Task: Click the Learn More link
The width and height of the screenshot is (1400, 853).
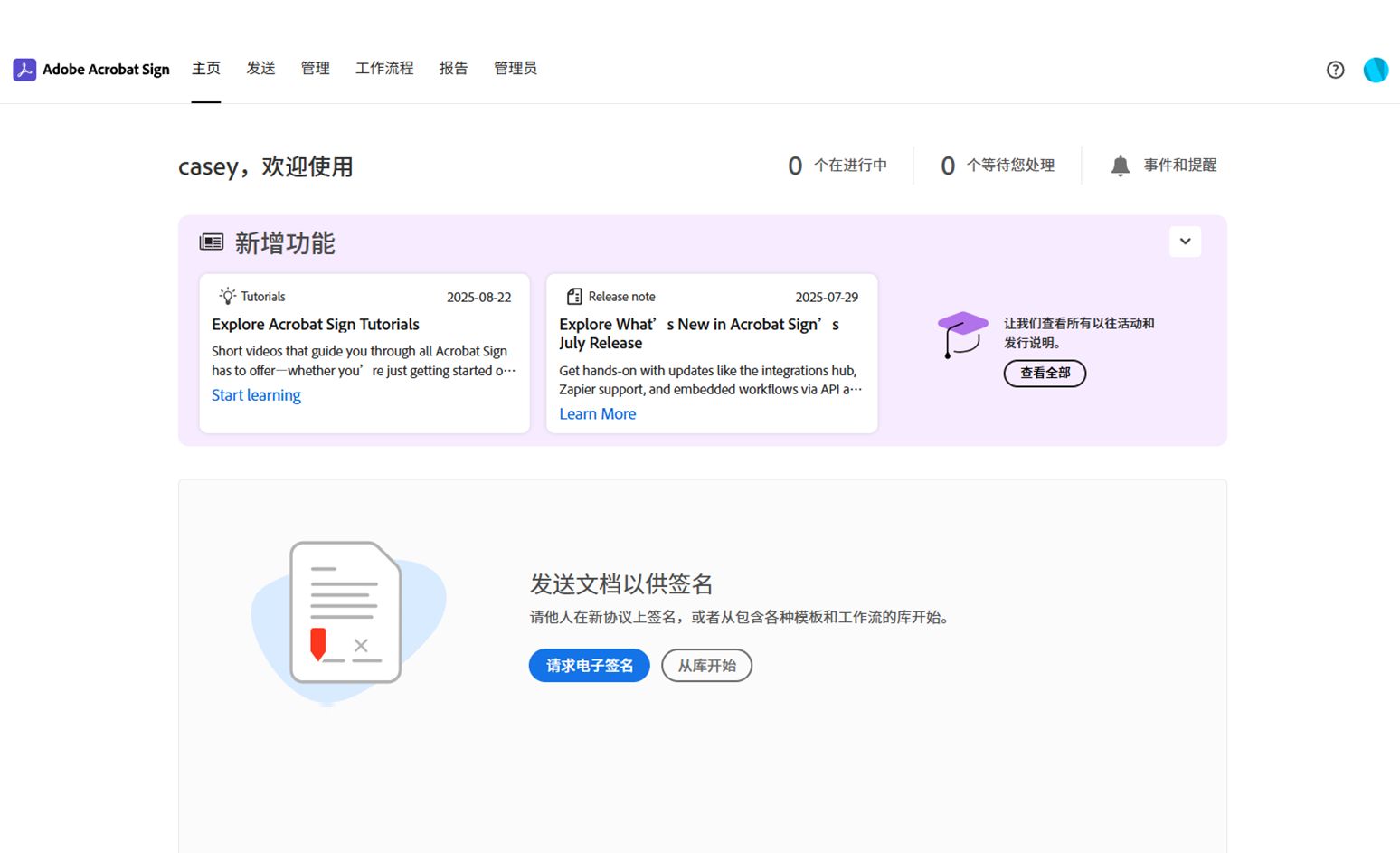Action: (x=598, y=414)
